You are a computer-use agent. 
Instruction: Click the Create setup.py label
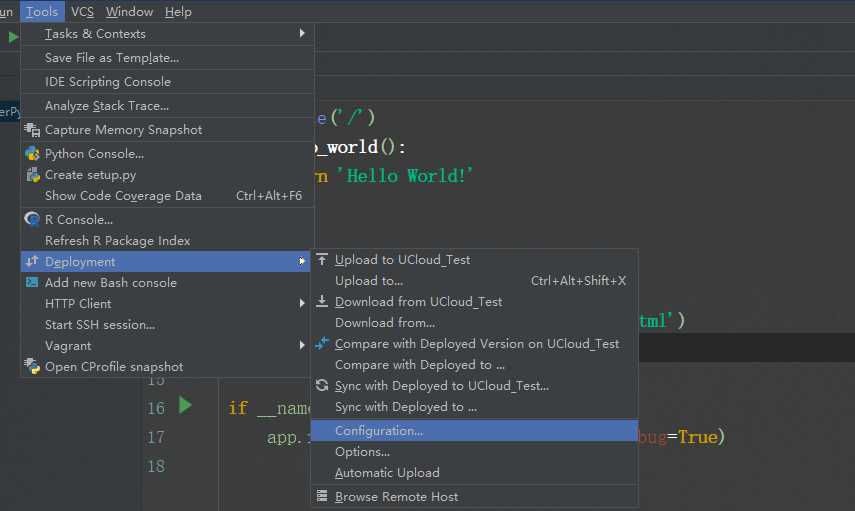pos(91,175)
